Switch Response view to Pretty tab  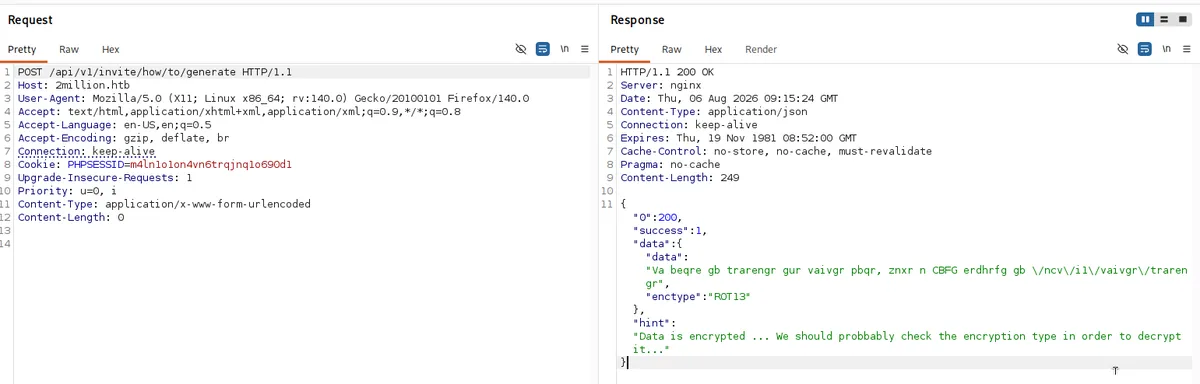(624, 49)
